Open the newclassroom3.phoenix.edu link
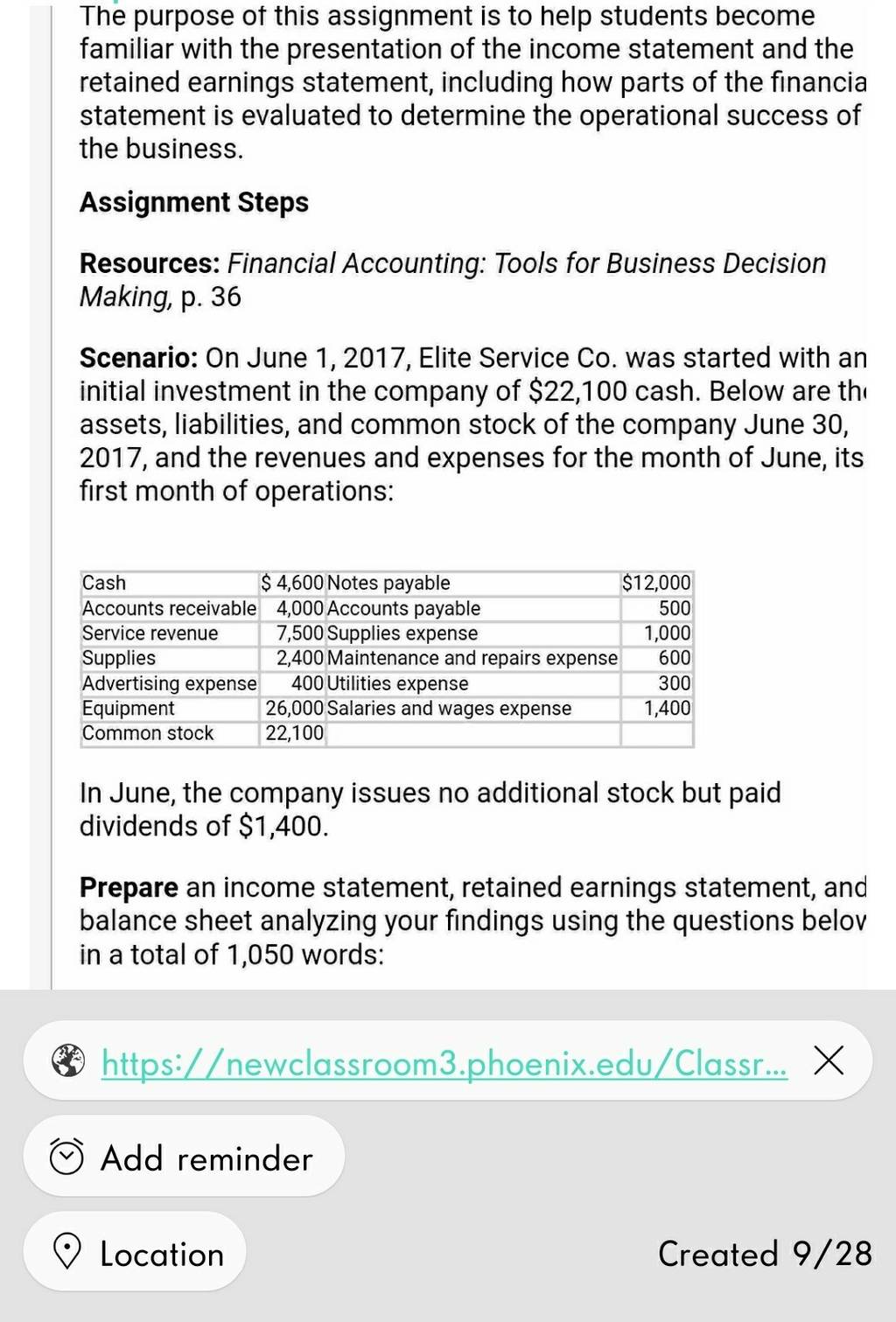This screenshot has height=1322, width=896. coord(444,1063)
